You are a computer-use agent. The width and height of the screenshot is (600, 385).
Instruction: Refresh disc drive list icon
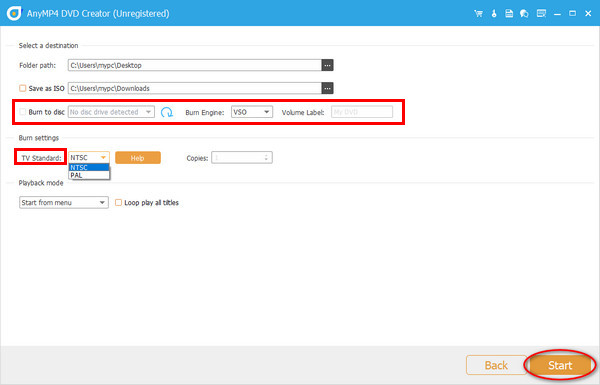[x=167, y=112]
